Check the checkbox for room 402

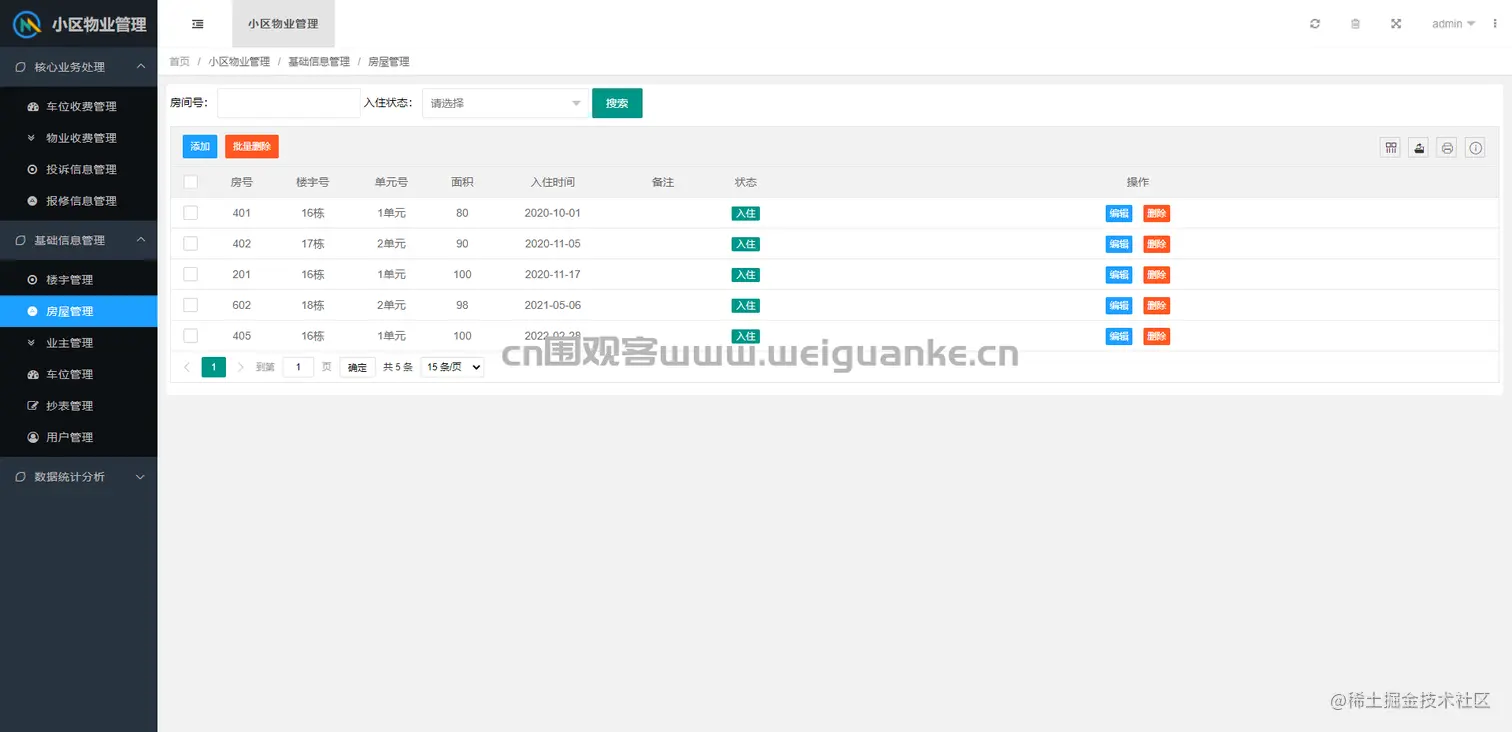coord(191,244)
